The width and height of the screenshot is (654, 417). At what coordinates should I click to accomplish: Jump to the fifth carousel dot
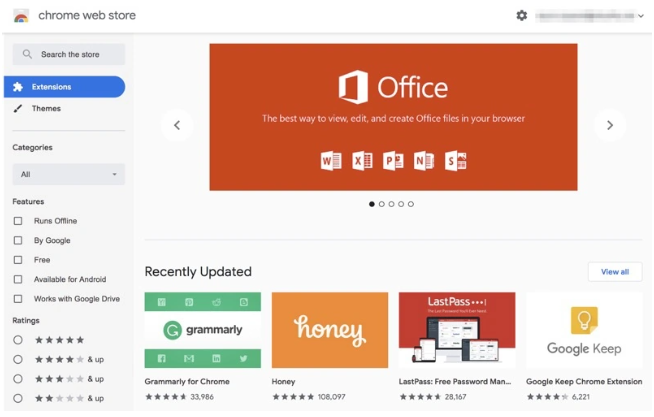[411, 204]
